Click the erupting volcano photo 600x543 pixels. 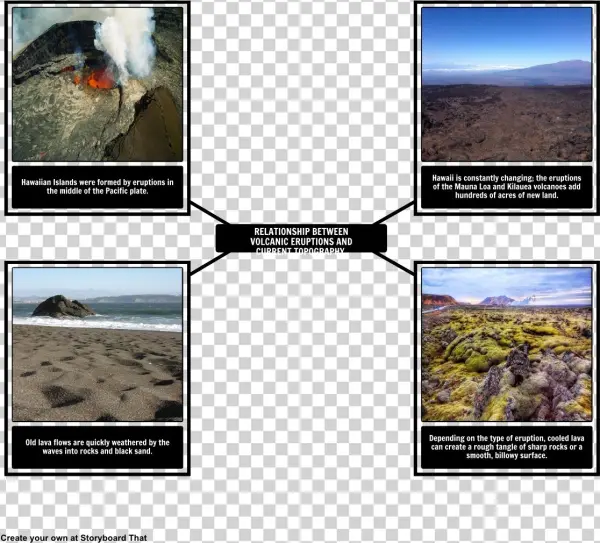point(97,84)
